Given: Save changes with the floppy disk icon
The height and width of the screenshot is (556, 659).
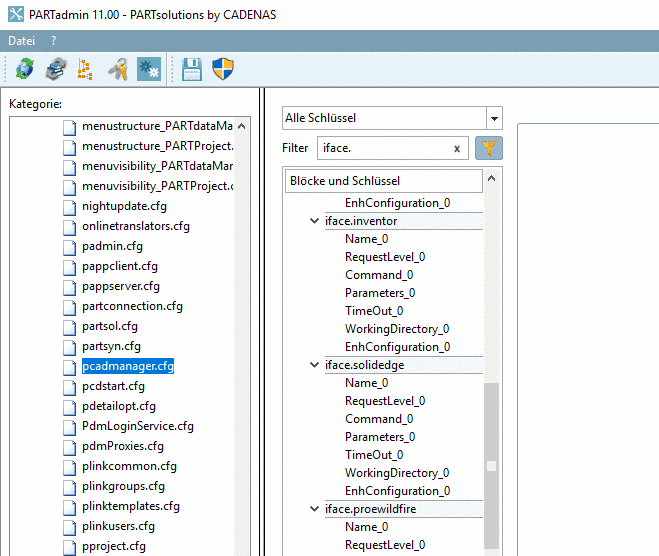Looking at the screenshot, I should 192,69.
